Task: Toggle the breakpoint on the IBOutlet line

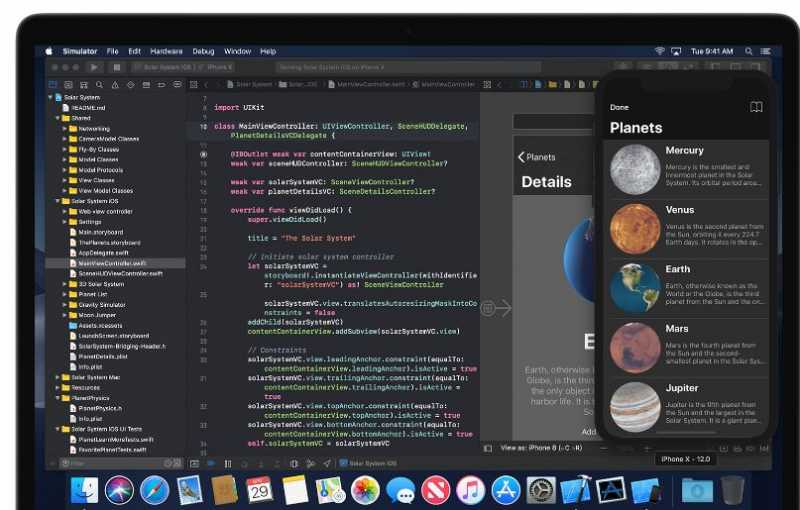Action: [x=204, y=154]
